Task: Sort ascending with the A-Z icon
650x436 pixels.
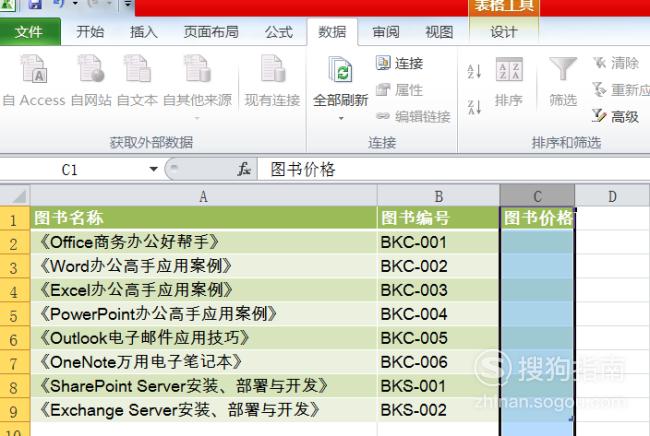Action: (474, 71)
